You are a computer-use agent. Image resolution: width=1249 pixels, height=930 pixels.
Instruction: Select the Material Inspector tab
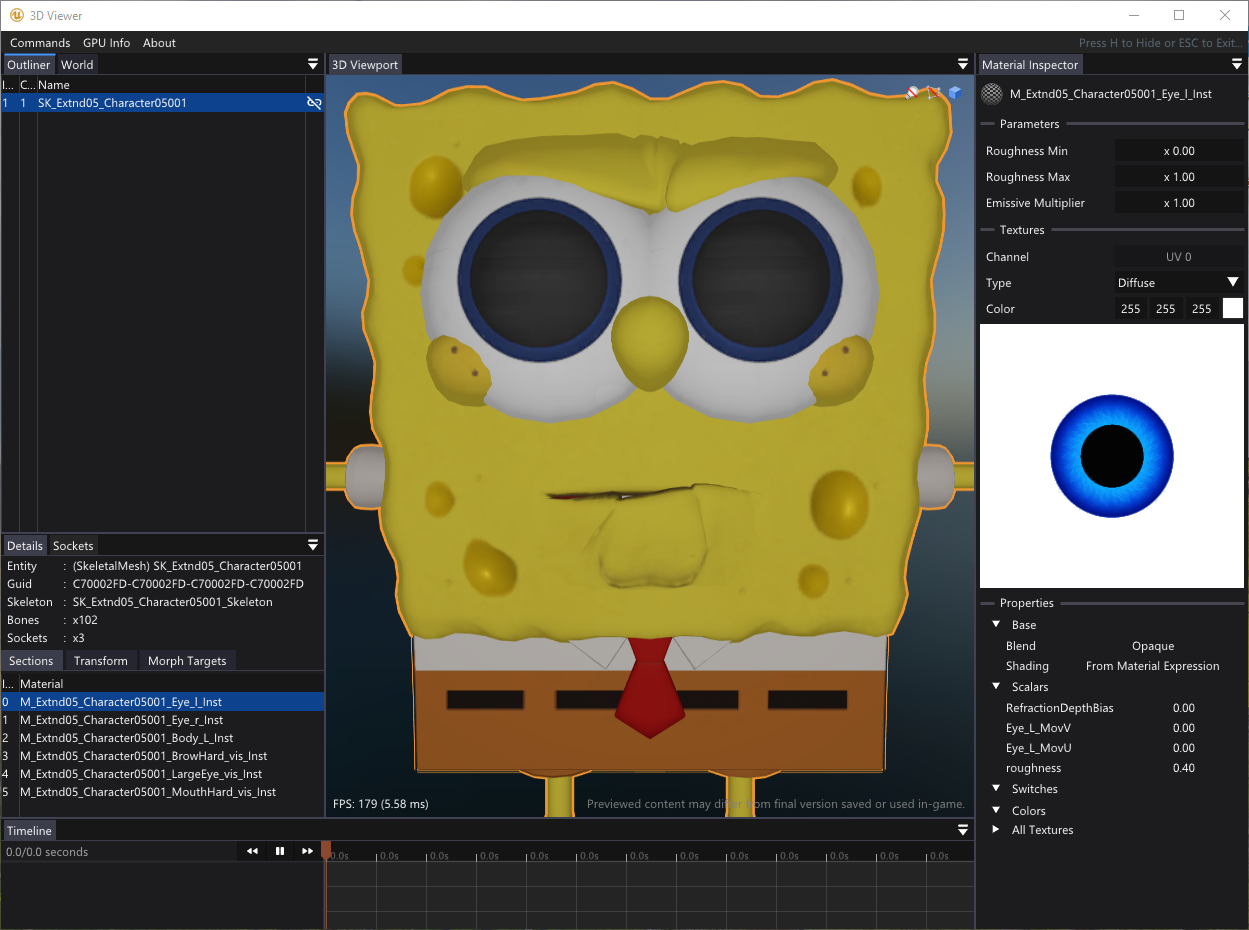pyautogui.click(x=1030, y=65)
